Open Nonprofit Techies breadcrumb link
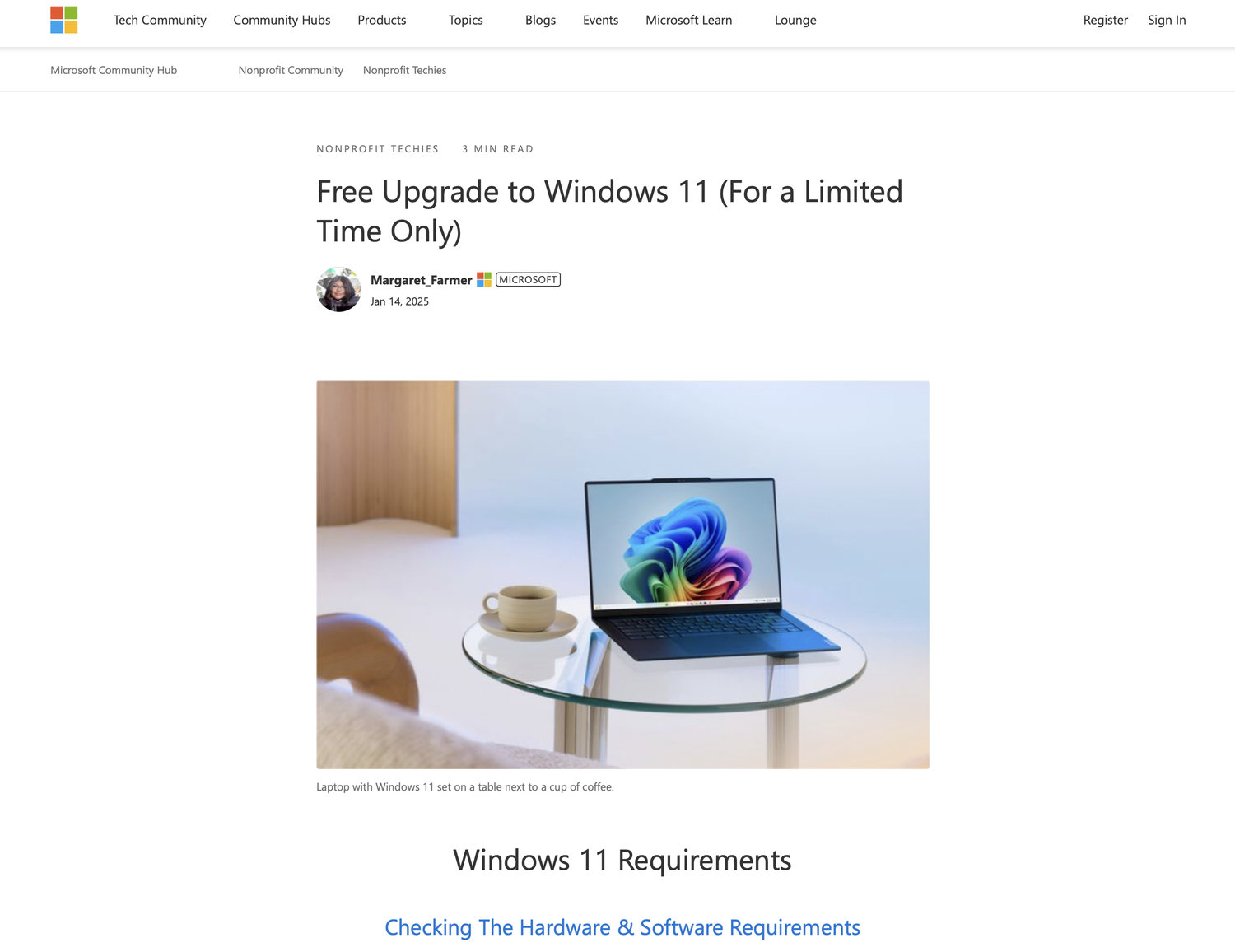Screen dimensions: 1235x952 404,70
